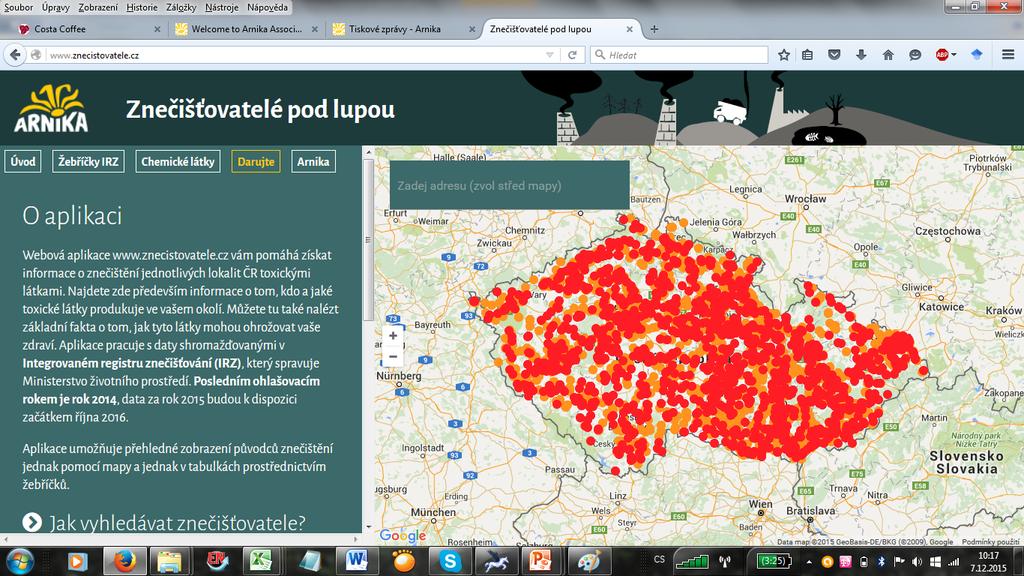The height and width of the screenshot is (576, 1024).
Task: Open the address bar history dropdown arrow
Action: click(x=550, y=56)
